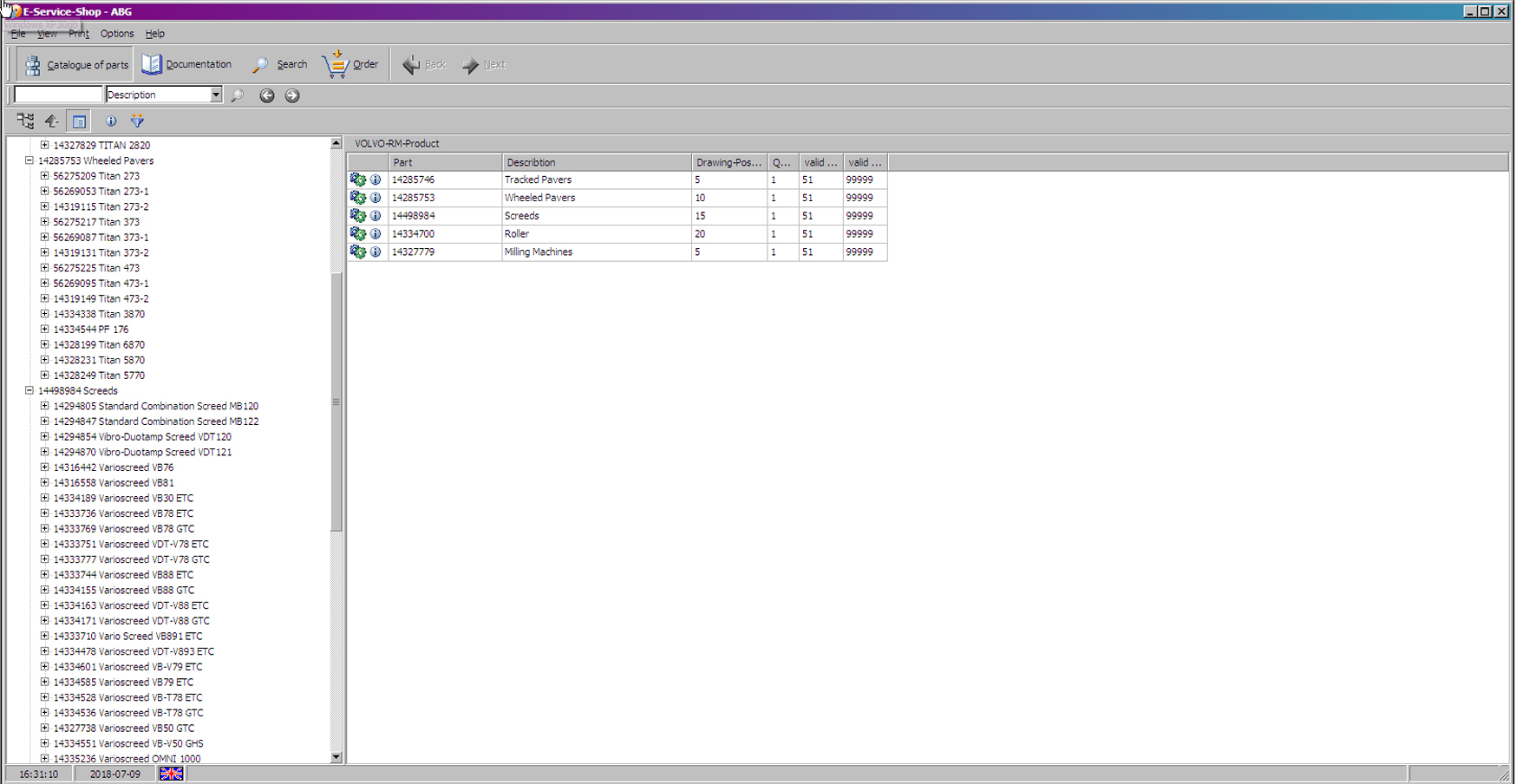This screenshot has width=1516, height=784.
Task: Click in the search text field
Action: [58, 95]
